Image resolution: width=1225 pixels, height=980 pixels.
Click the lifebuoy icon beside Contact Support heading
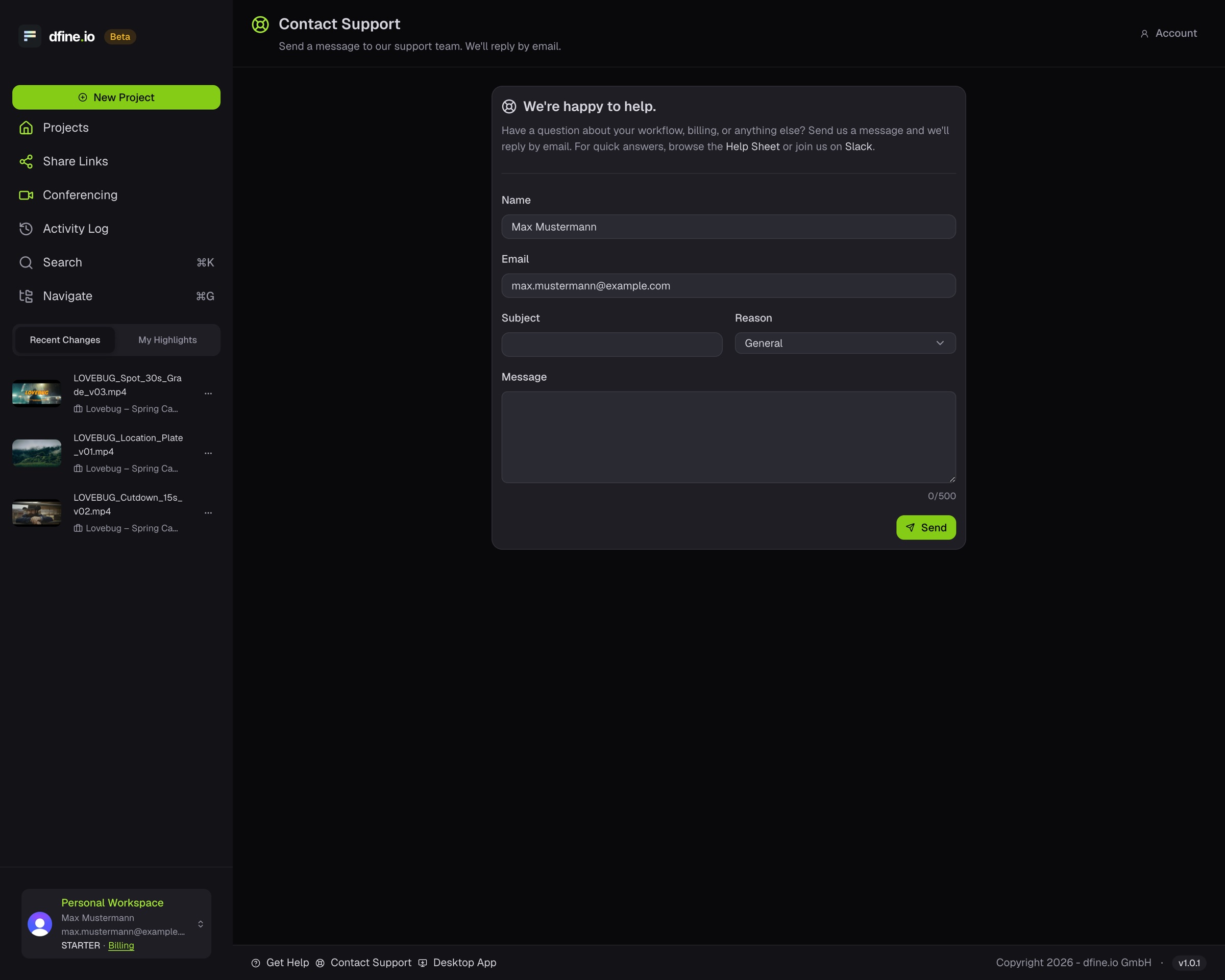pos(260,24)
